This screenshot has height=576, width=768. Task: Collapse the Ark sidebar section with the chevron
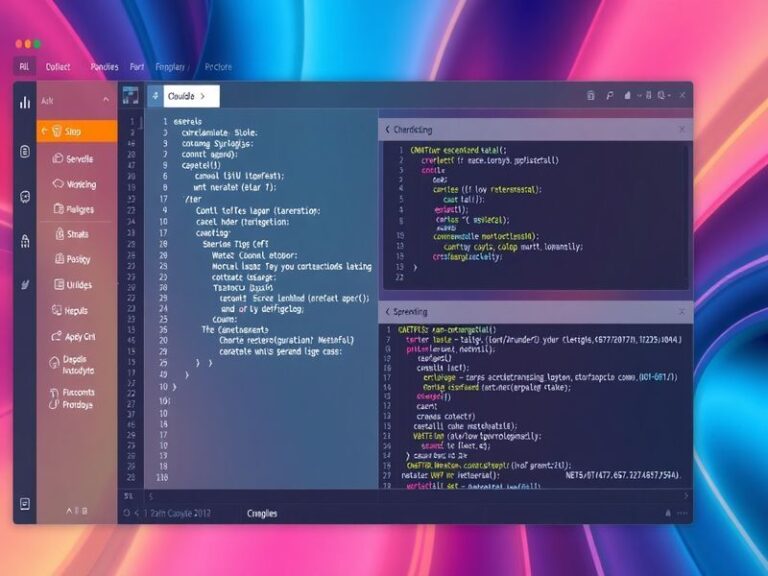[106, 100]
